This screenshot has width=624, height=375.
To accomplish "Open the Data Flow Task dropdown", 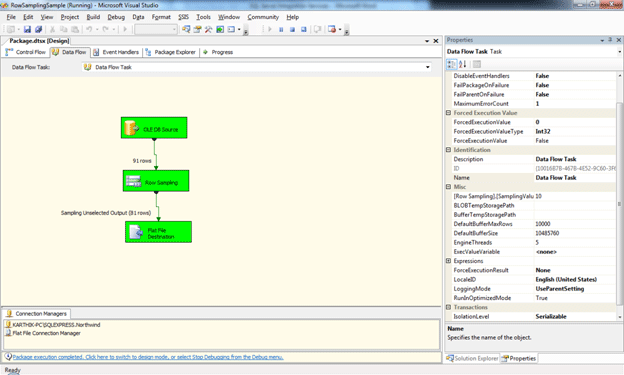I will pyautogui.click(x=428, y=67).
